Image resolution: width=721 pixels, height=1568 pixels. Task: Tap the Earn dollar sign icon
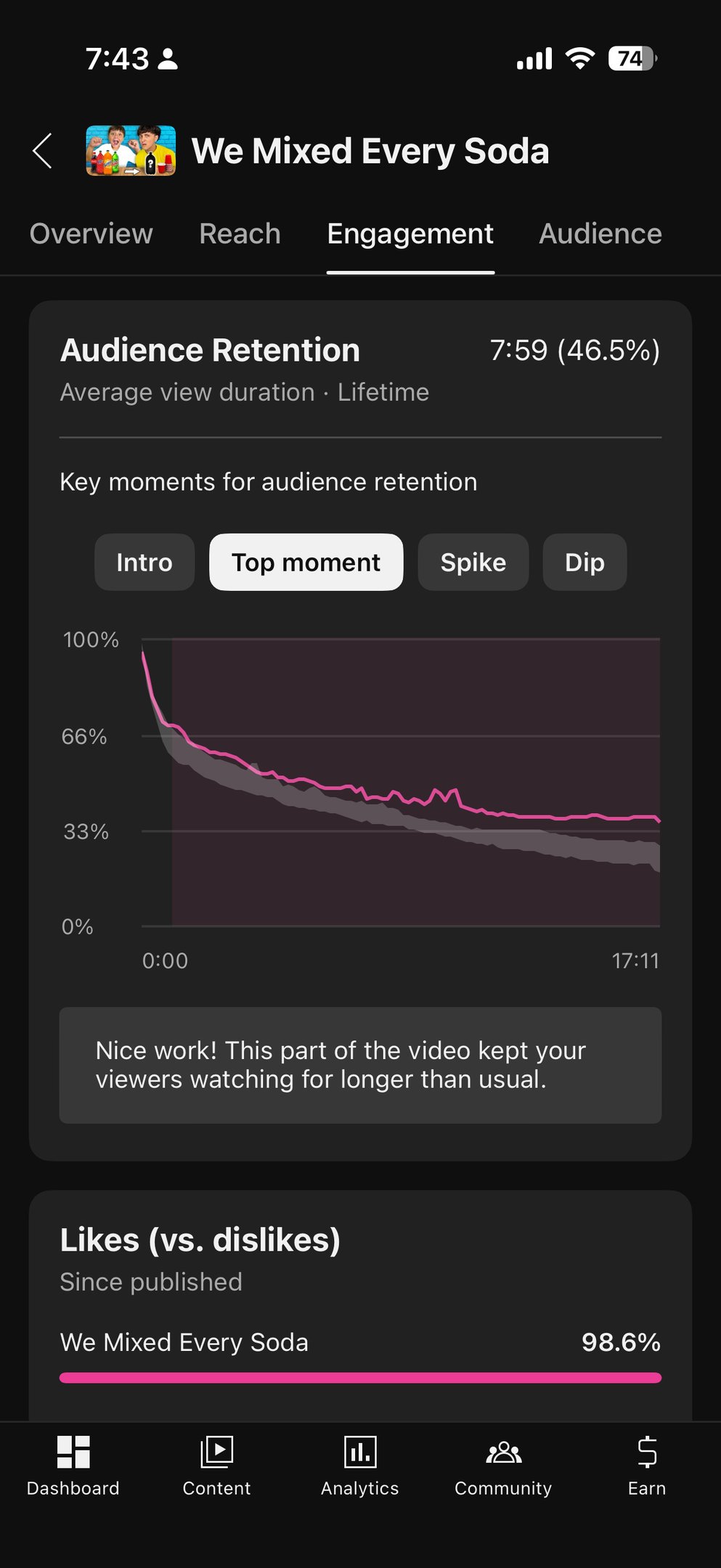(646, 1453)
